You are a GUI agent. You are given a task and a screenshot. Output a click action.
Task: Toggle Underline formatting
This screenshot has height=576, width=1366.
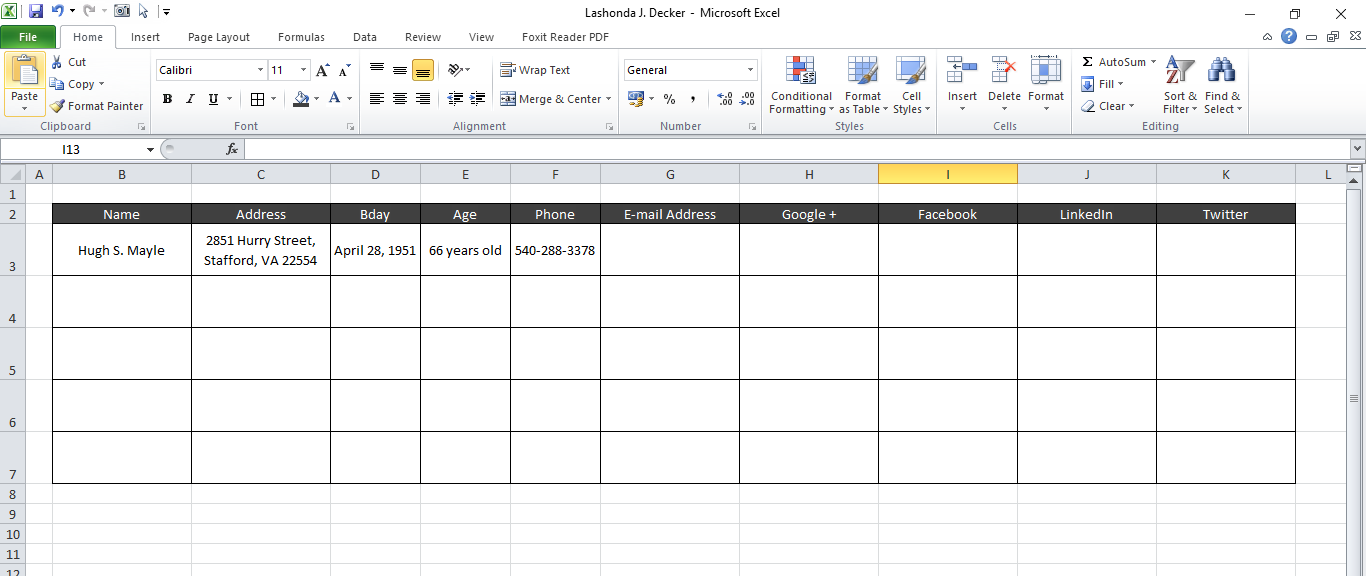[213, 99]
